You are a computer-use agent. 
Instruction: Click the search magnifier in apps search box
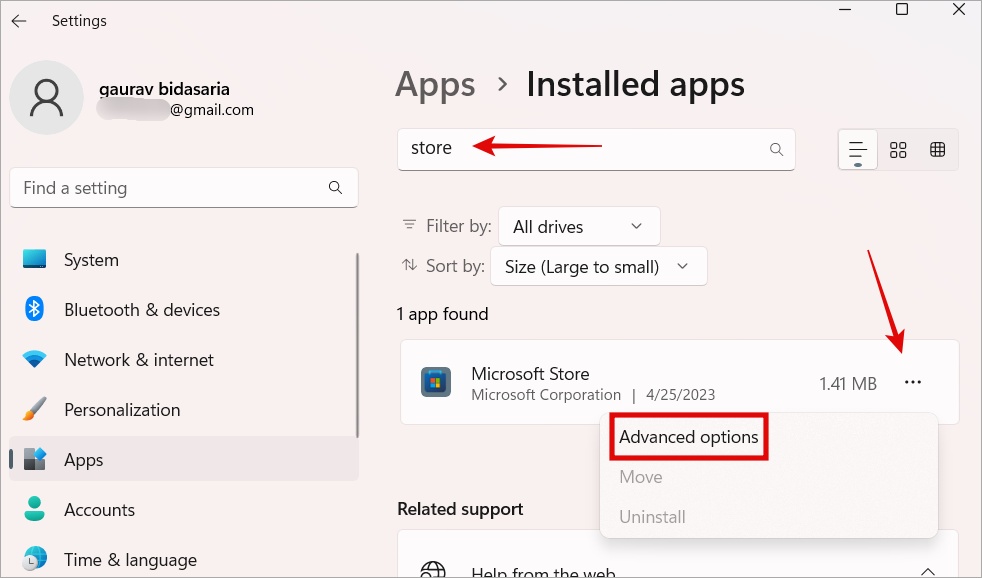776,149
